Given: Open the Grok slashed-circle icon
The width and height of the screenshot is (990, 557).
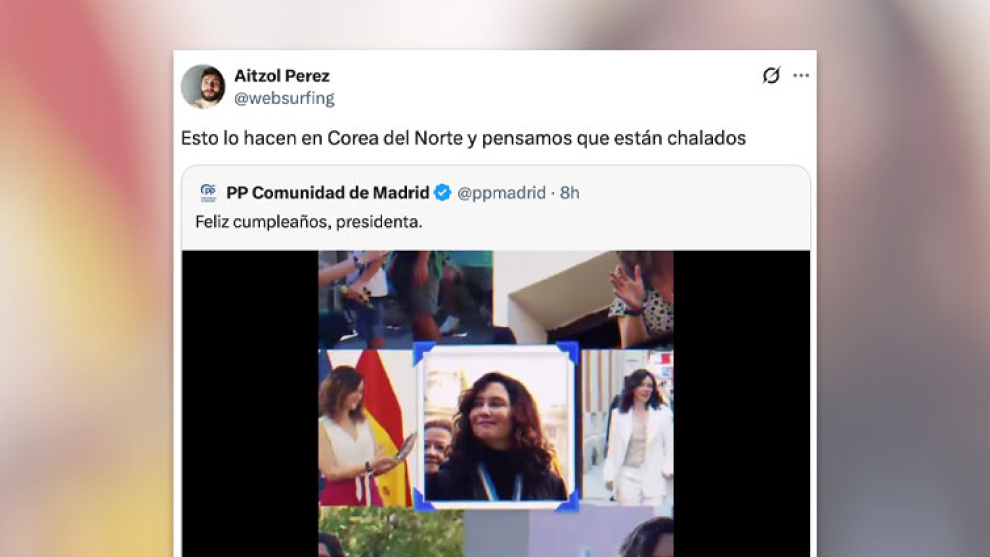Looking at the screenshot, I should (771, 75).
